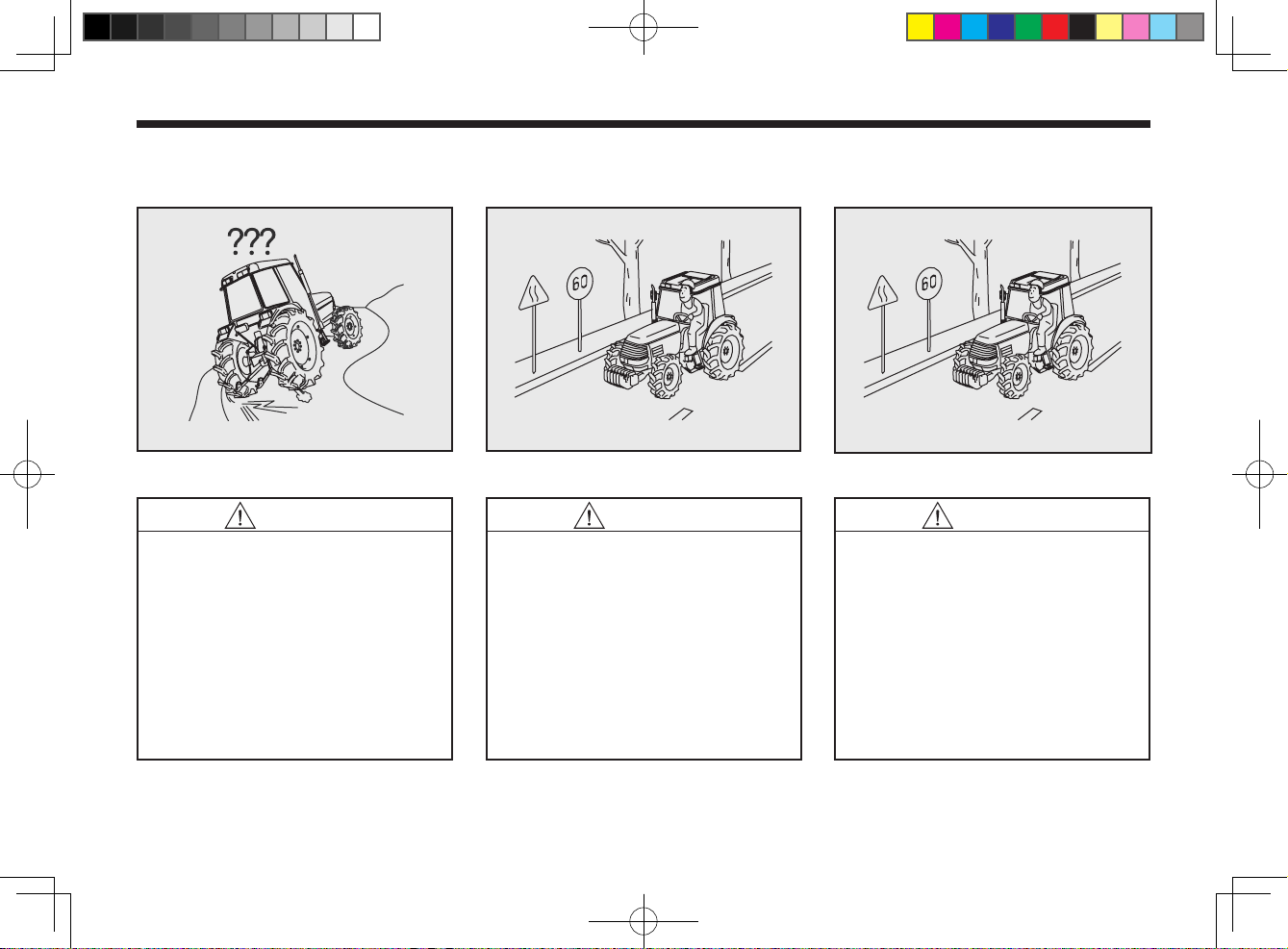Select the red swatch in the color bar
Screen dimensions: 1288x949
[x=1055, y=27]
